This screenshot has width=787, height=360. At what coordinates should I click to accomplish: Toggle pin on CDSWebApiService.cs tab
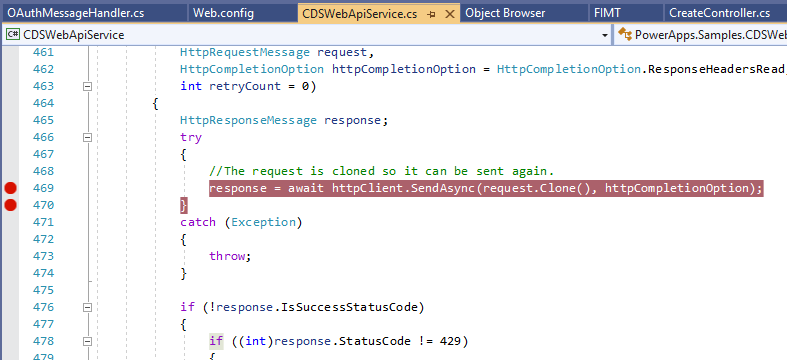[431, 15]
